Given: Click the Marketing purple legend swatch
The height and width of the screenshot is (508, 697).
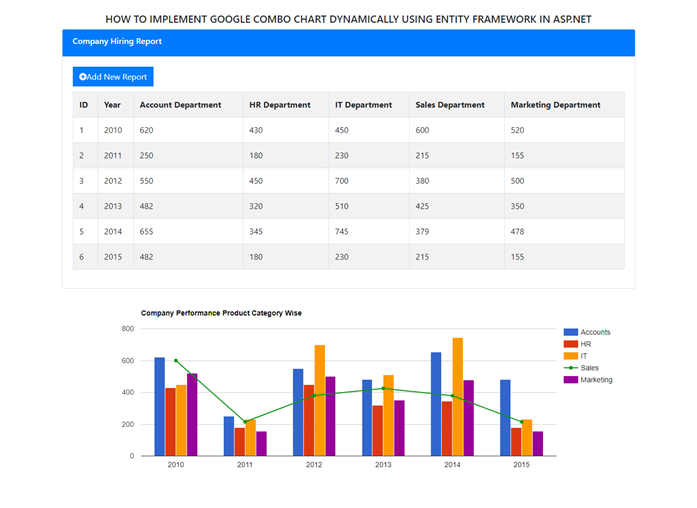Looking at the screenshot, I should coord(570,380).
